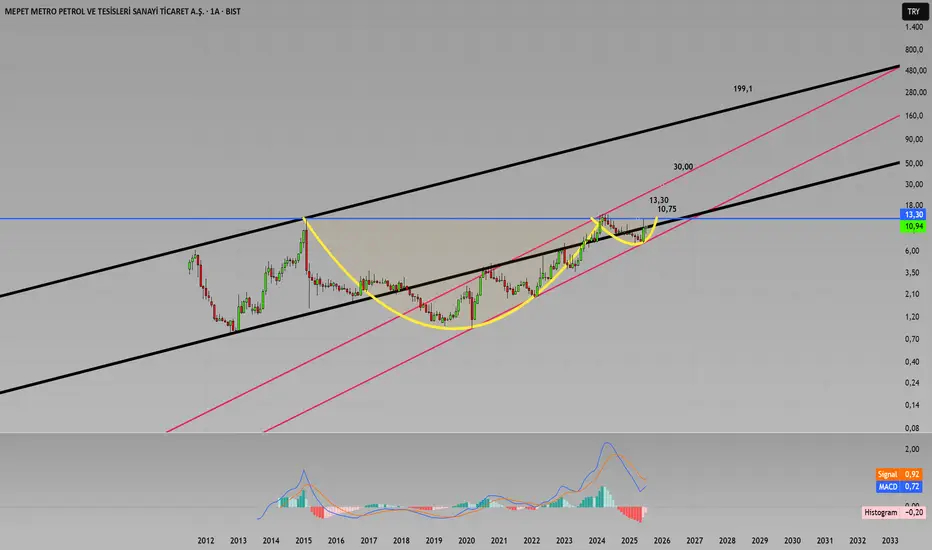This screenshot has height=550, width=932.
Task: Click the 2020 year label
Action: 467,541
